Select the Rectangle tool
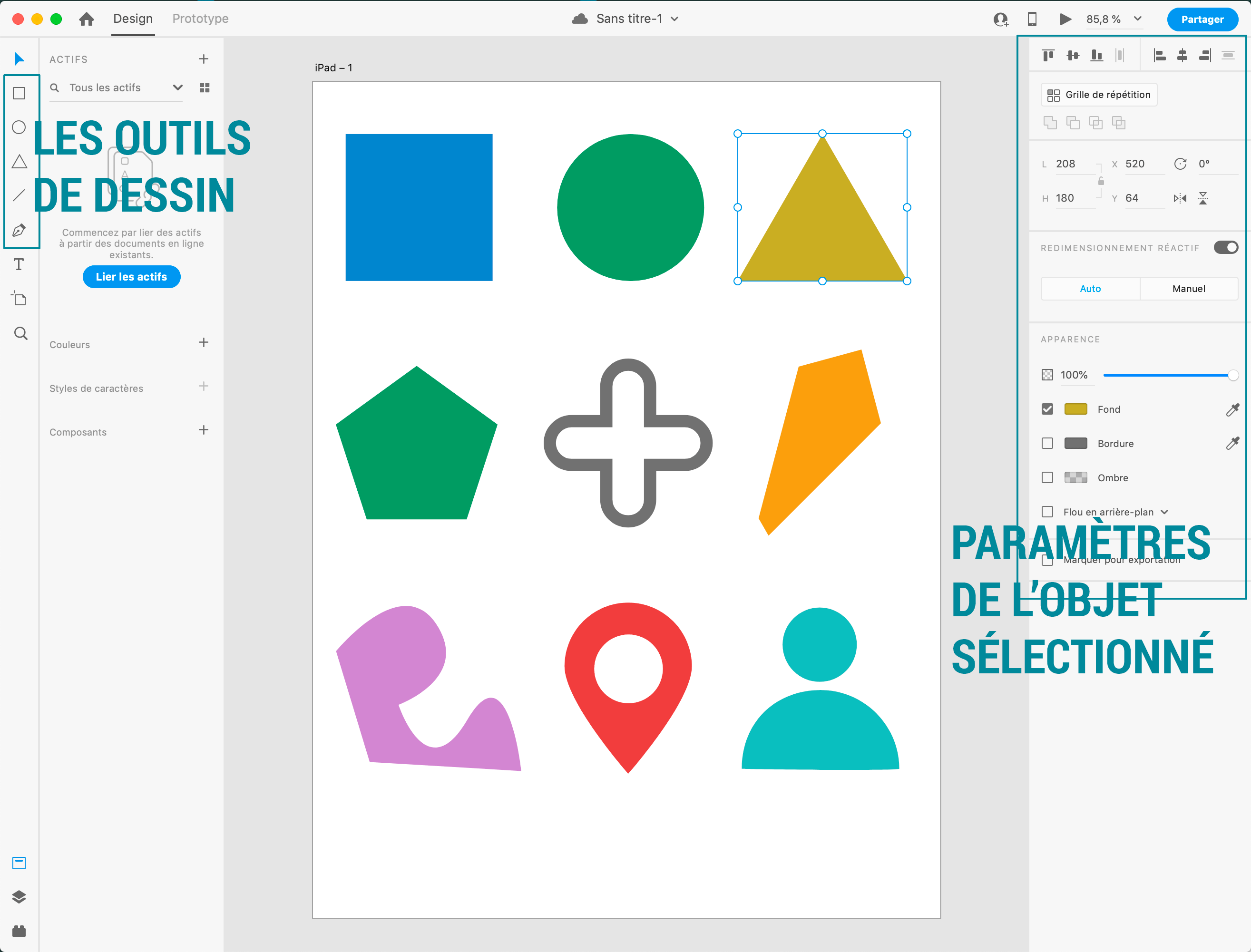1251x952 pixels. (x=20, y=94)
